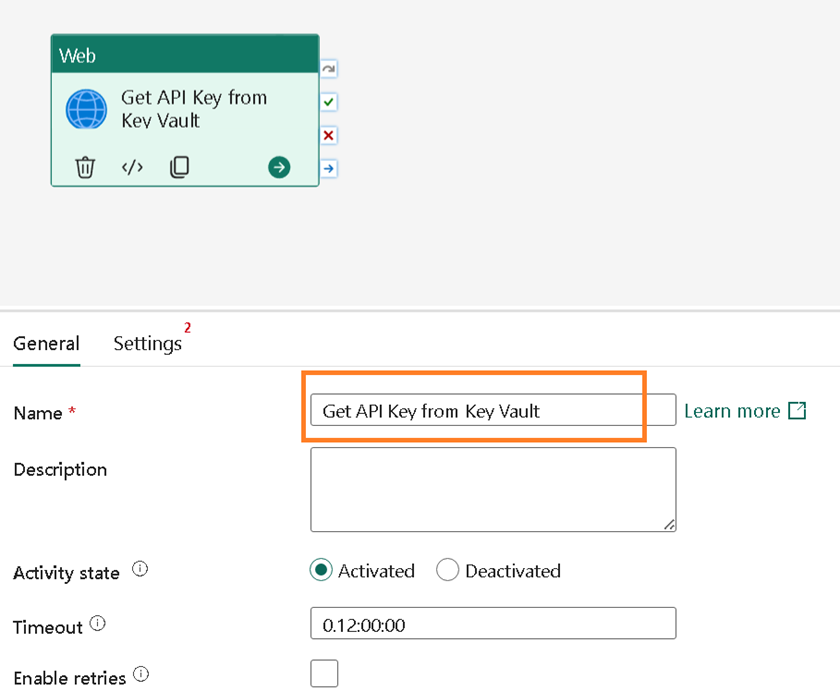Delete the Web activity with trash icon

(x=85, y=167)
